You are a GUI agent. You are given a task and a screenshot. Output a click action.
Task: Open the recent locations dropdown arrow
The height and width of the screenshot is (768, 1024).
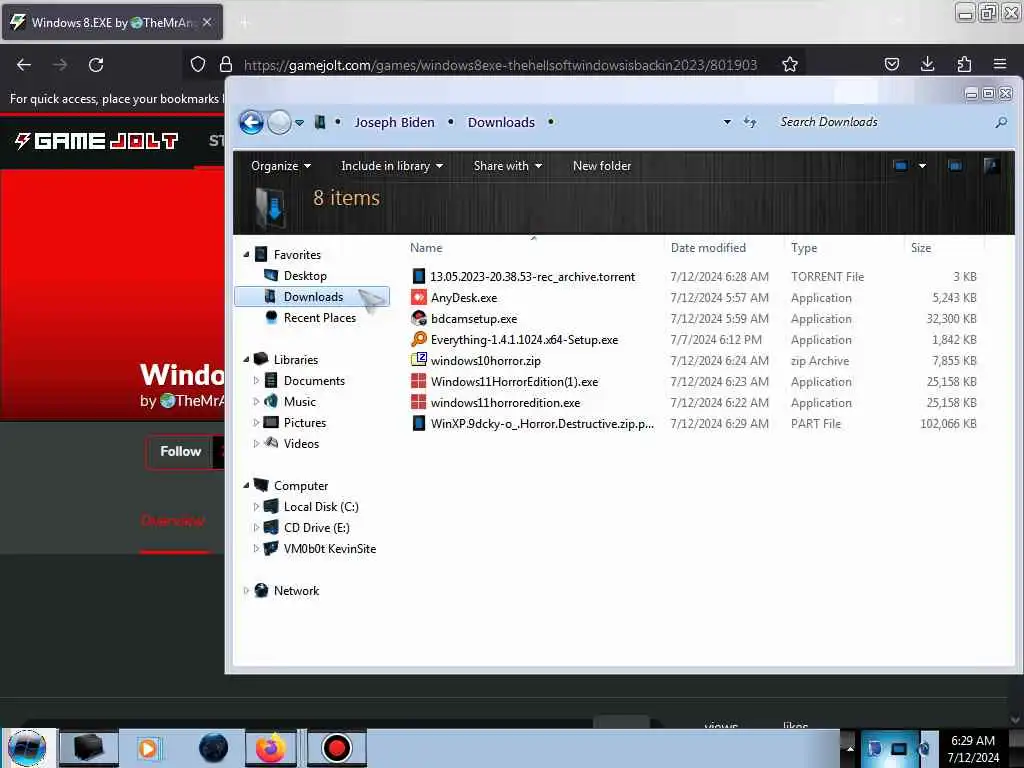(x=299, y=123)
